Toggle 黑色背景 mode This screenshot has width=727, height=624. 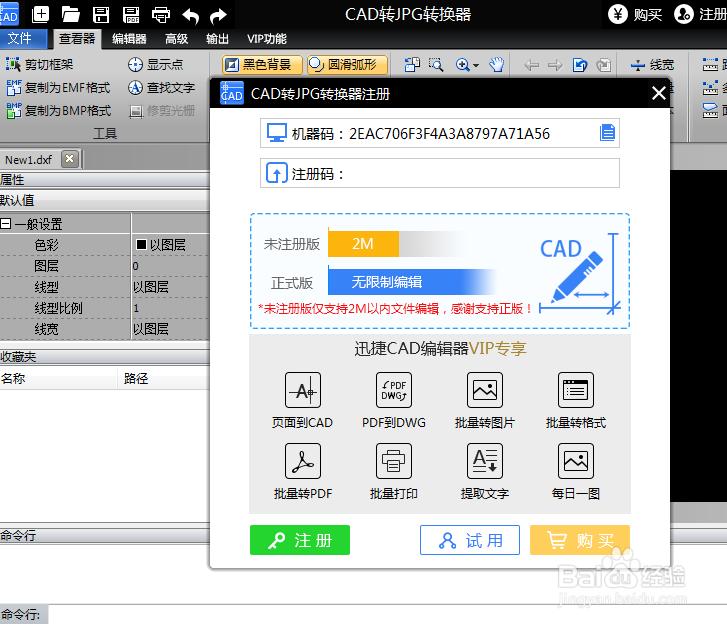pos(262,65)
